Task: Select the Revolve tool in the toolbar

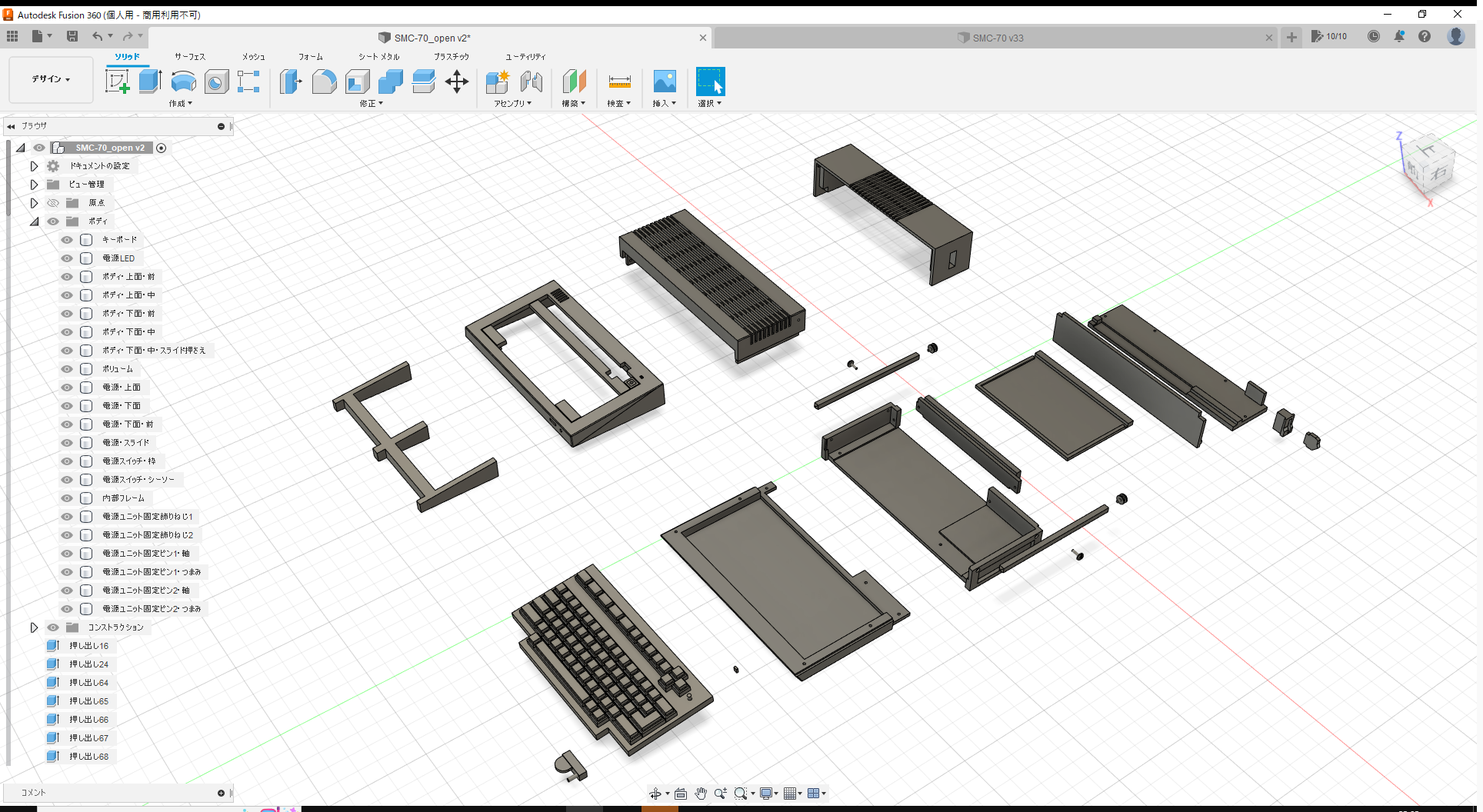Action: (183, 81)
